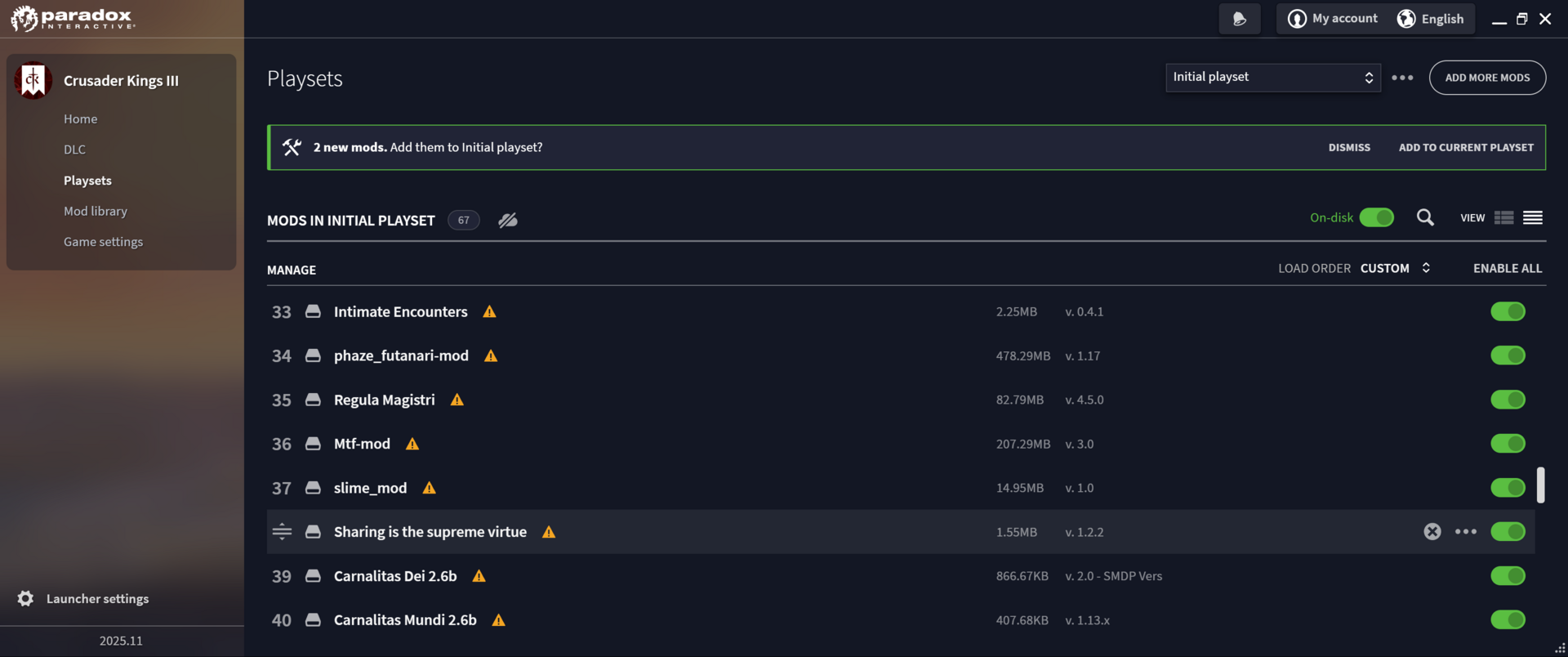Viewport: 1568px width, 657px height.
Task: Disable the slime_mod toggle
Action: (x=1508, y=488)
